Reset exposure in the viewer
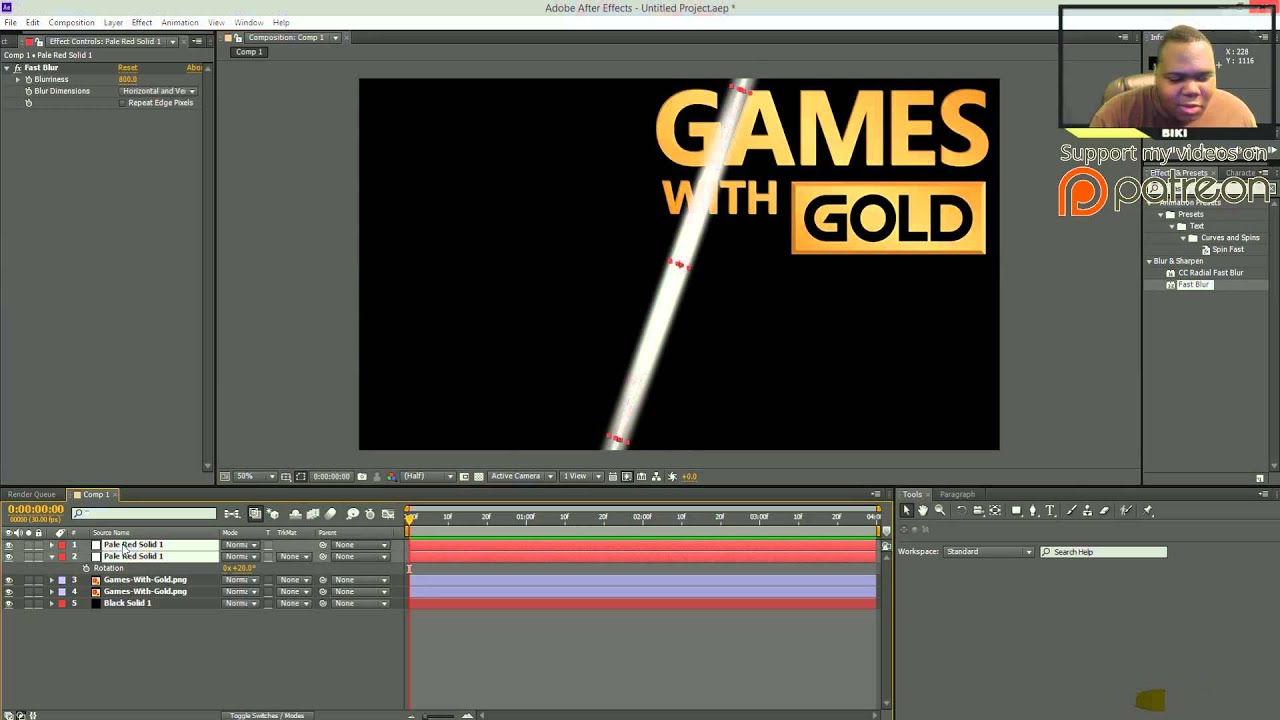Viewport: 1280px width, 720px height. (x=672, y=476)
